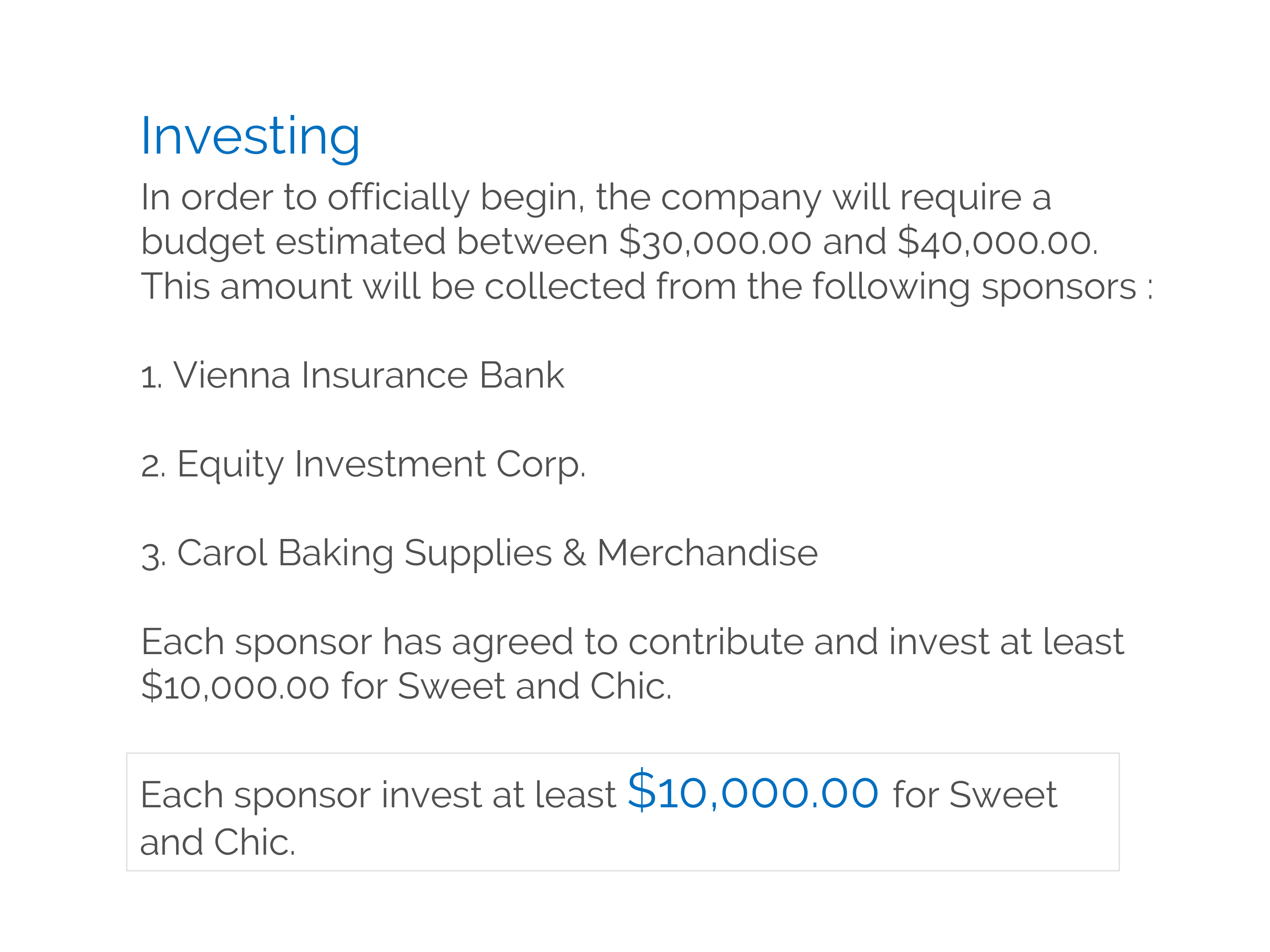Select Carol Baking Supplies & Merchandise item
The height and width of the screenshot is (952, 1270).
coord(479,553)
